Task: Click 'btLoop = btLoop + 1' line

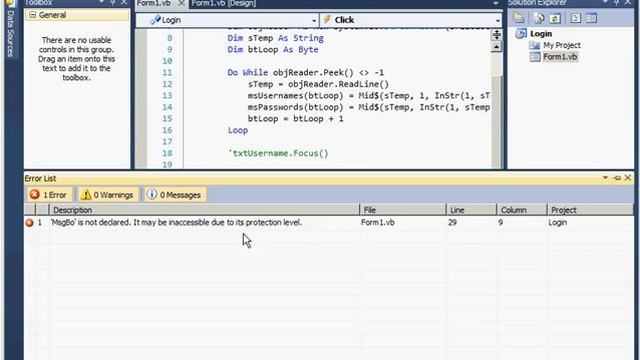Action: 296,119
